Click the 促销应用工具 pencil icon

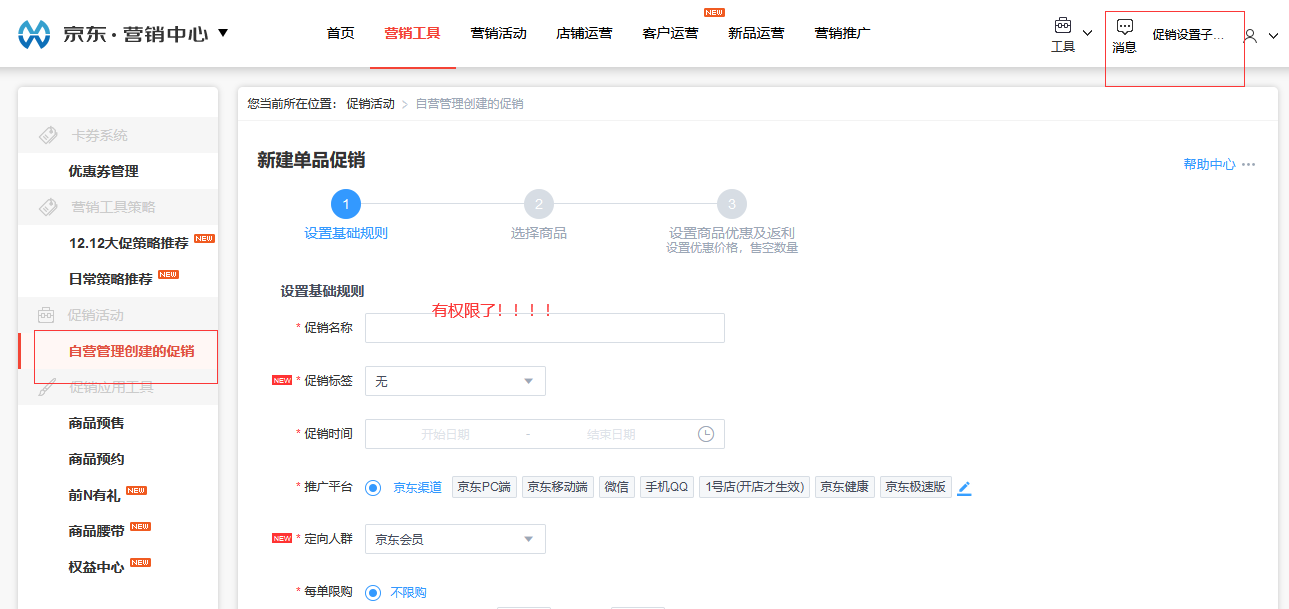[x=47, y=388]
